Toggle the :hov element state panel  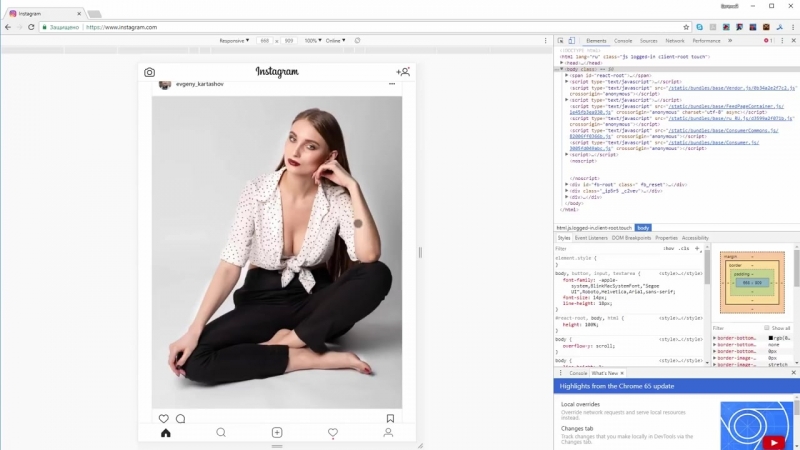668,248
